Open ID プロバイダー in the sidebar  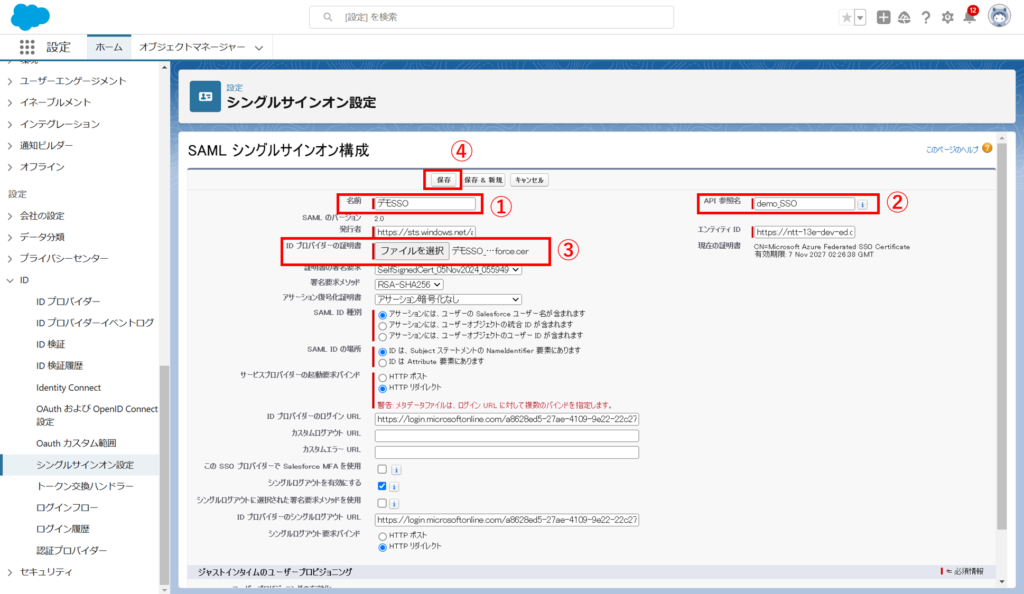(x=68, y=302)
